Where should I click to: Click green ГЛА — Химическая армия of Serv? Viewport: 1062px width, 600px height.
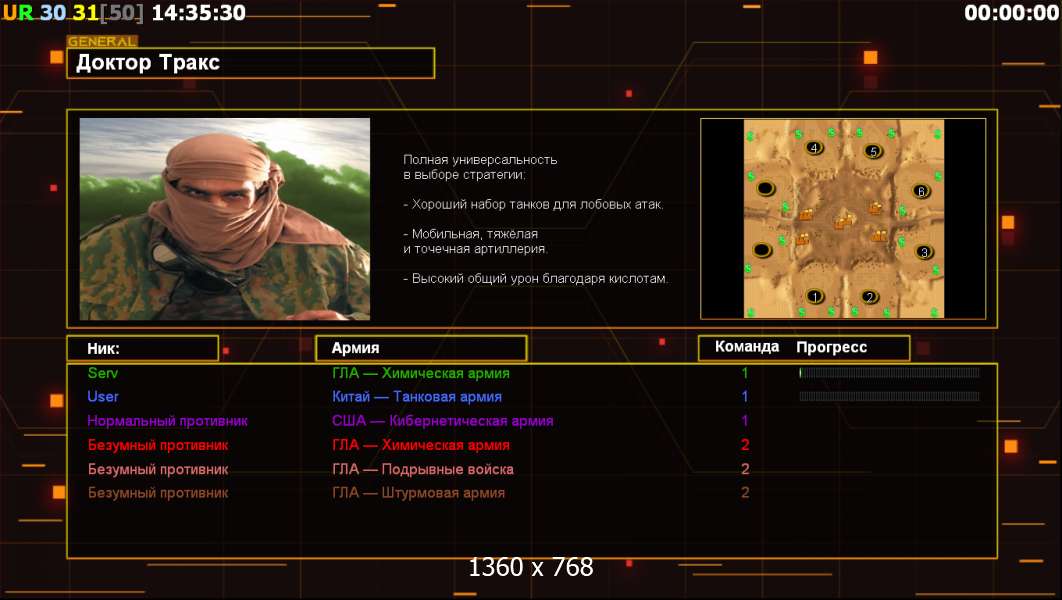coord(421,373)
